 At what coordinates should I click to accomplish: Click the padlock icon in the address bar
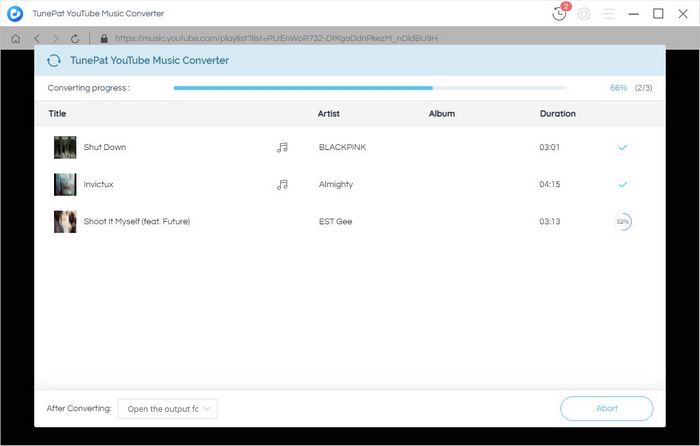(x=104, y=38)
